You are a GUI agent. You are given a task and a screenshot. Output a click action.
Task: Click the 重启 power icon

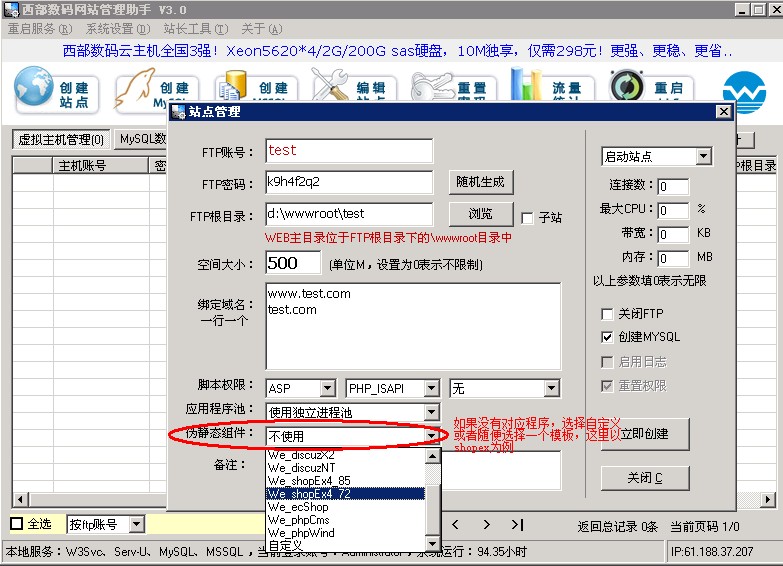(x=628, y=88)
